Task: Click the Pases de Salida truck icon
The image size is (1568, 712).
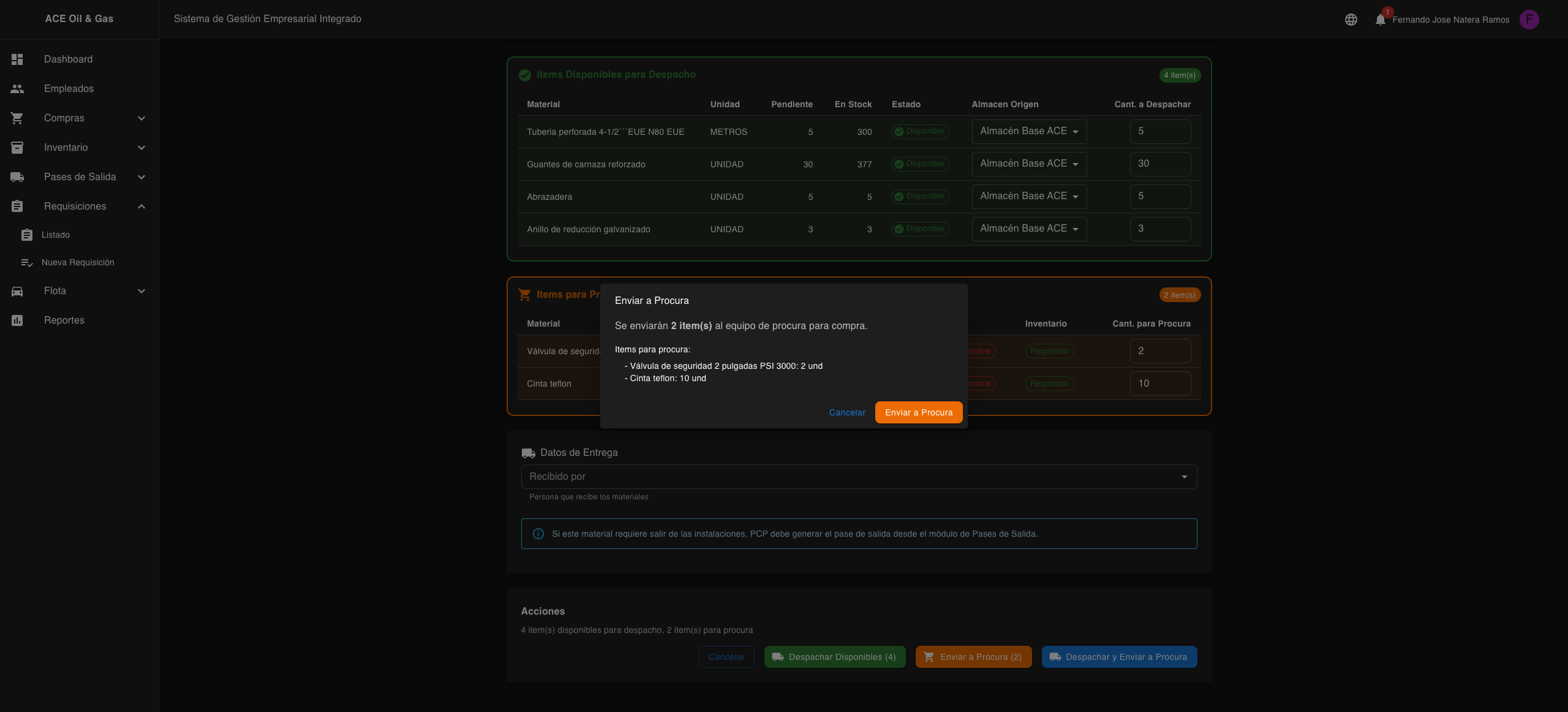Action: [17, 177]
